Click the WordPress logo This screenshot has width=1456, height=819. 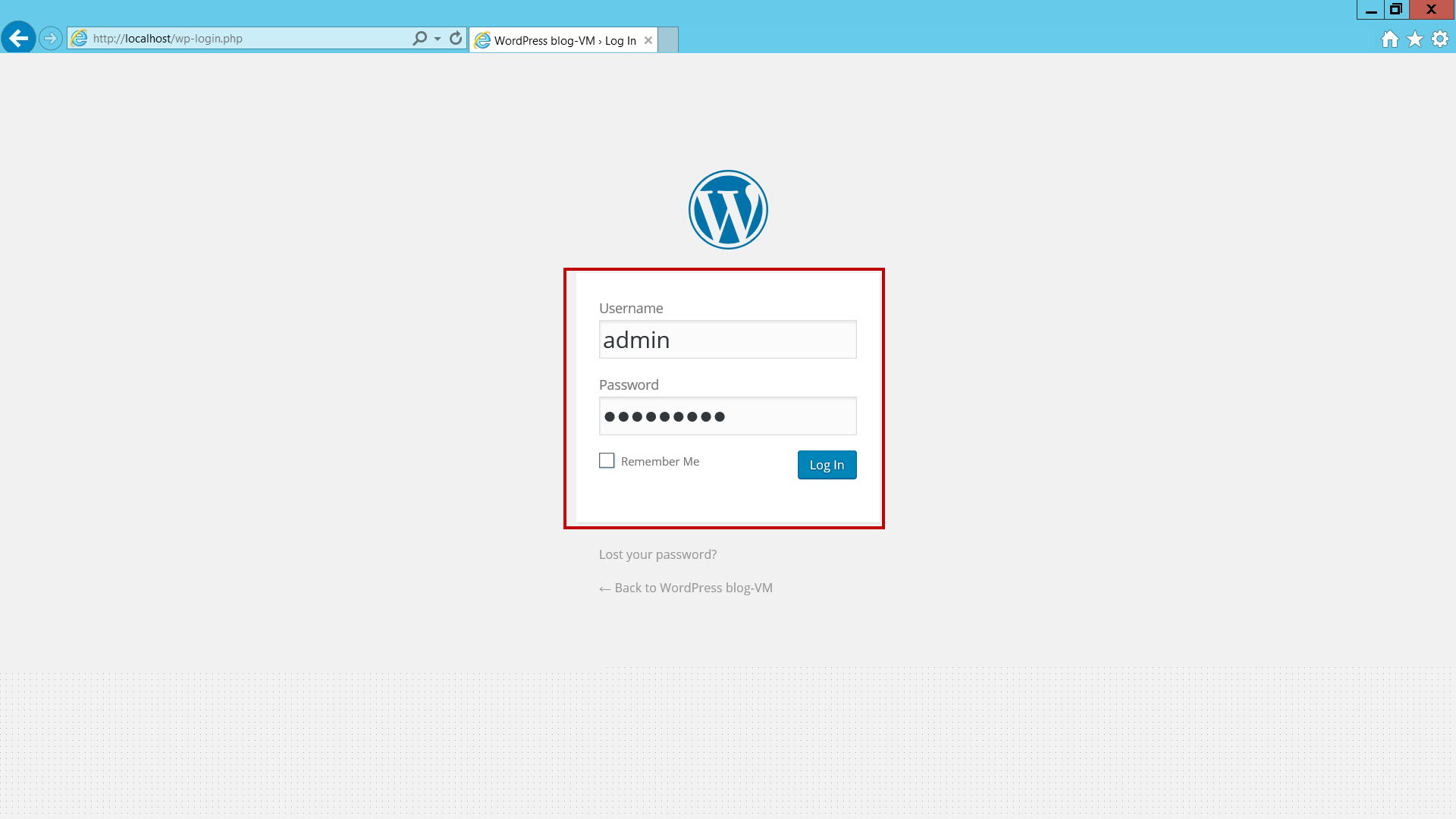[728, 209]
